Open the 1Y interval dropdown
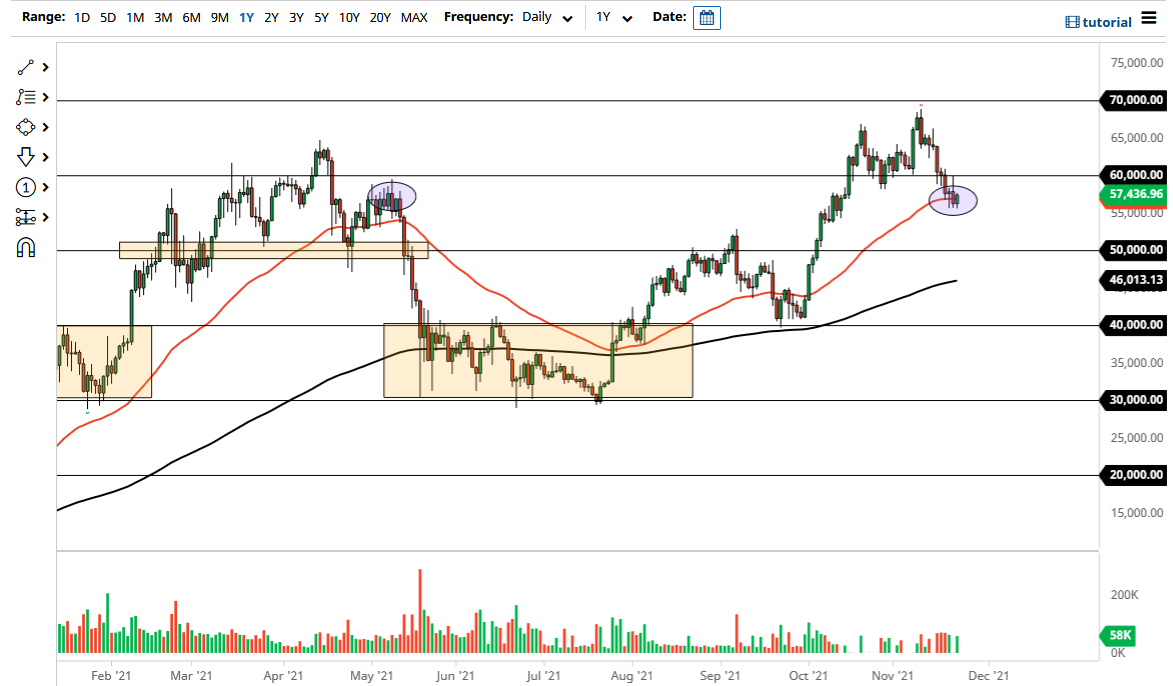1173x686 pixels. click(614, 17)
